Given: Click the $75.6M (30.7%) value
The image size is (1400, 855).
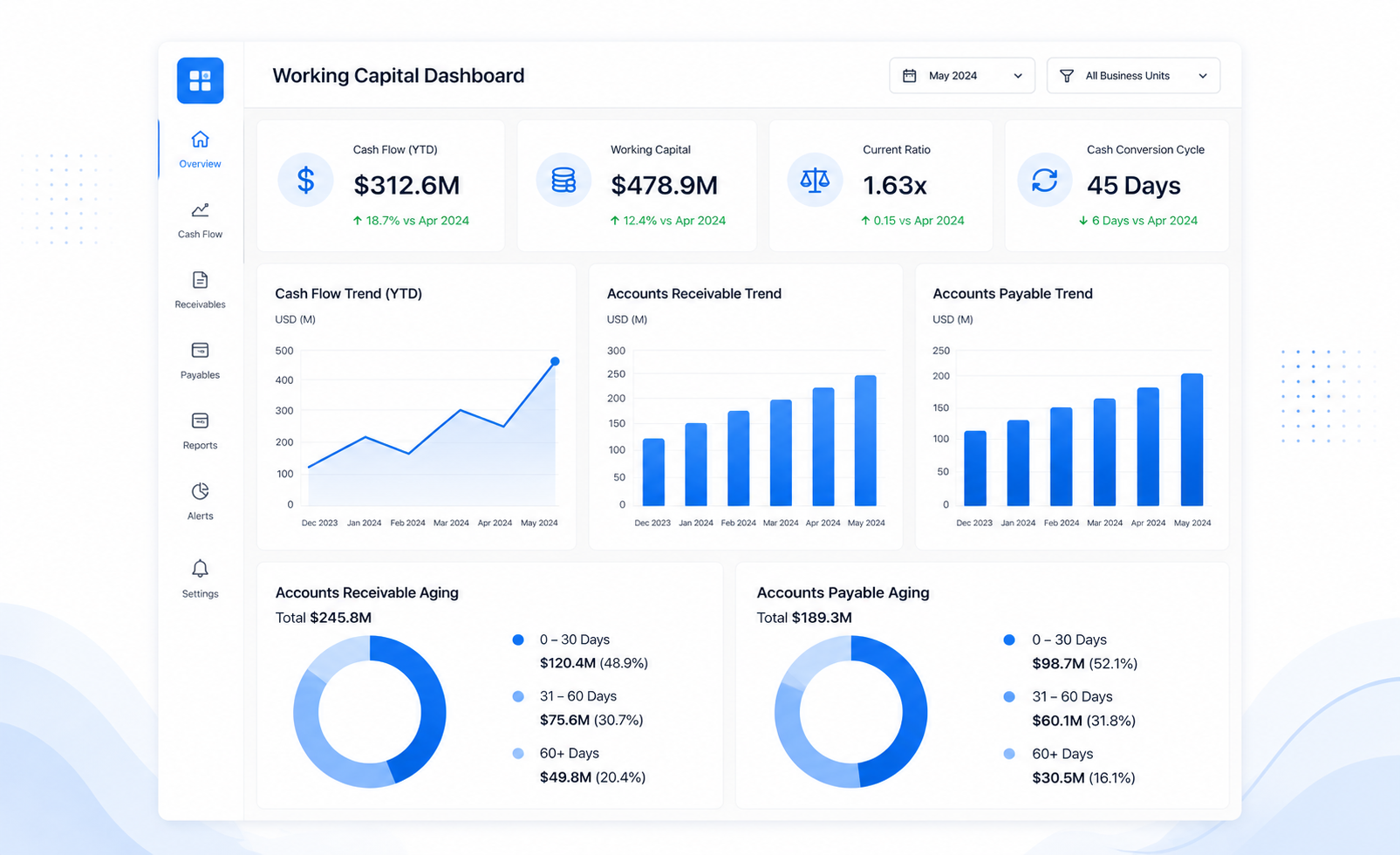Looking at the screenshot, I should click(591, 720).
